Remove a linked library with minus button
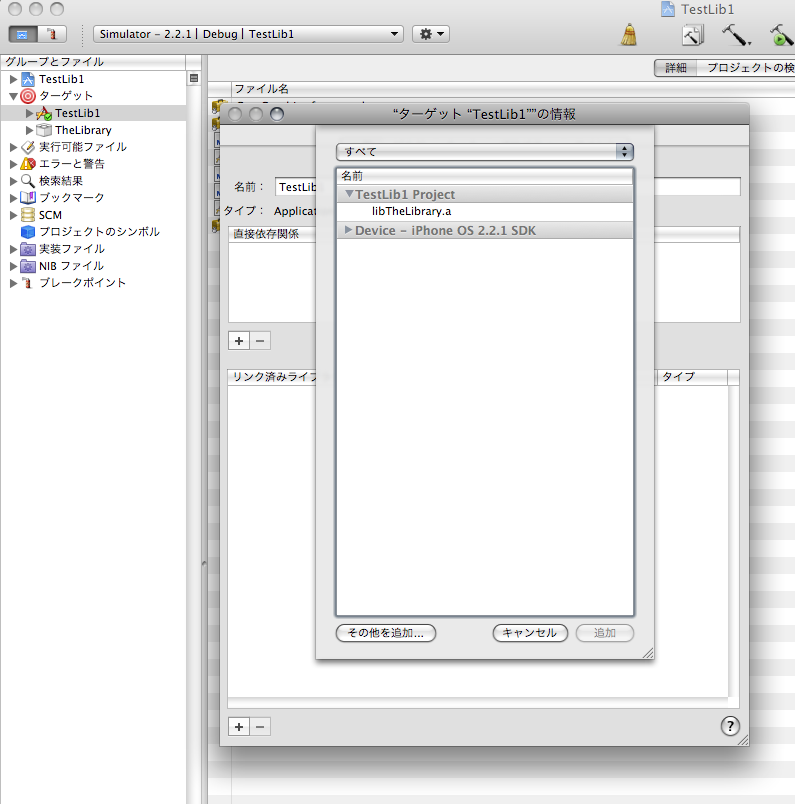This screenshot has height=804, width=795. 260,727
